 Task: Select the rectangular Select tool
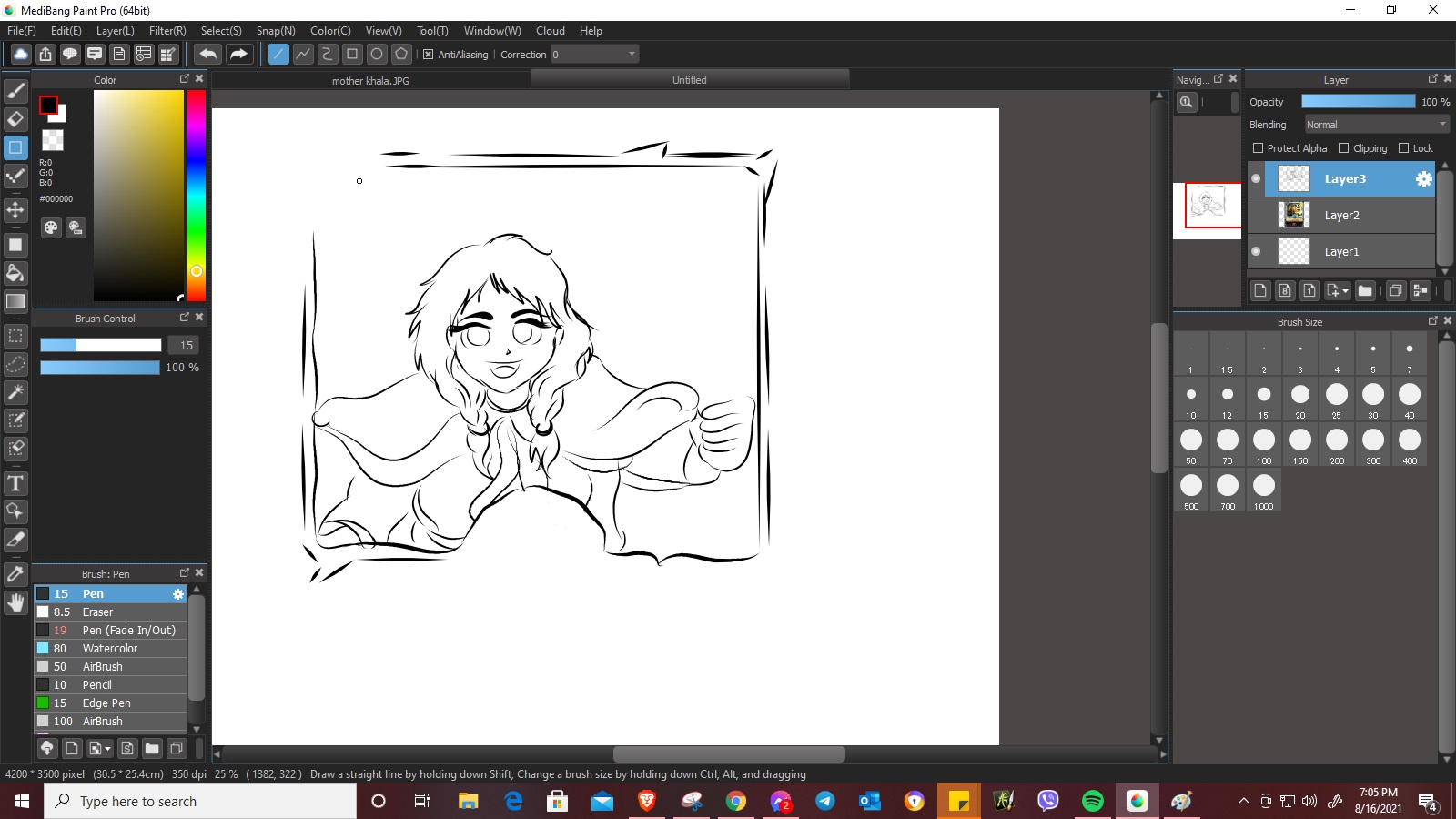click(x=15, y=336)
